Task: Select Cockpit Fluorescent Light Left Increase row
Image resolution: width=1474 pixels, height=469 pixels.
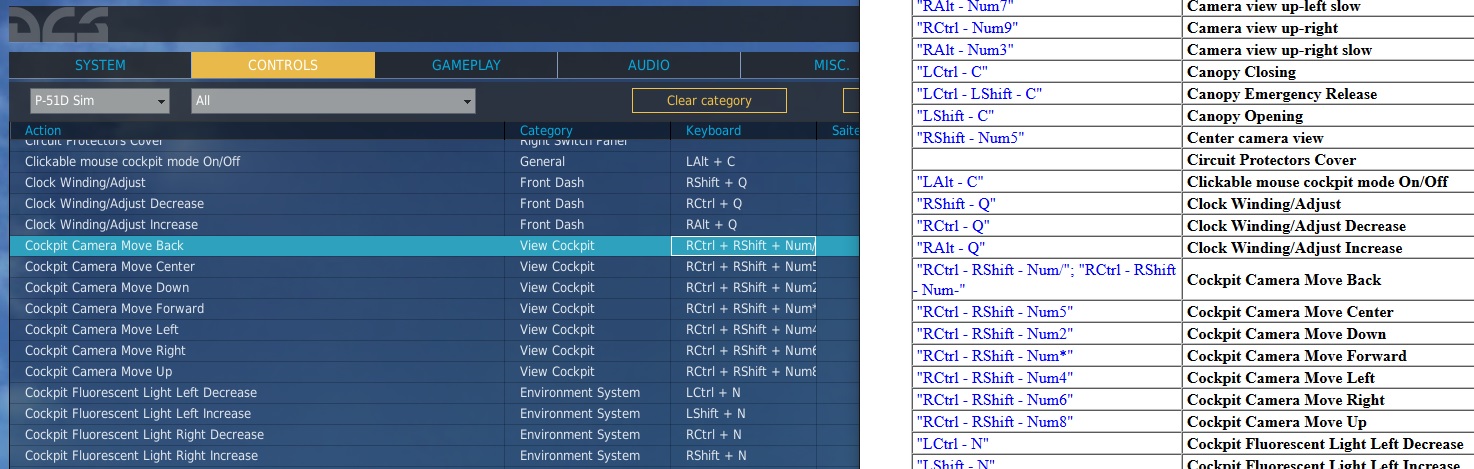Action: point(435,413)
